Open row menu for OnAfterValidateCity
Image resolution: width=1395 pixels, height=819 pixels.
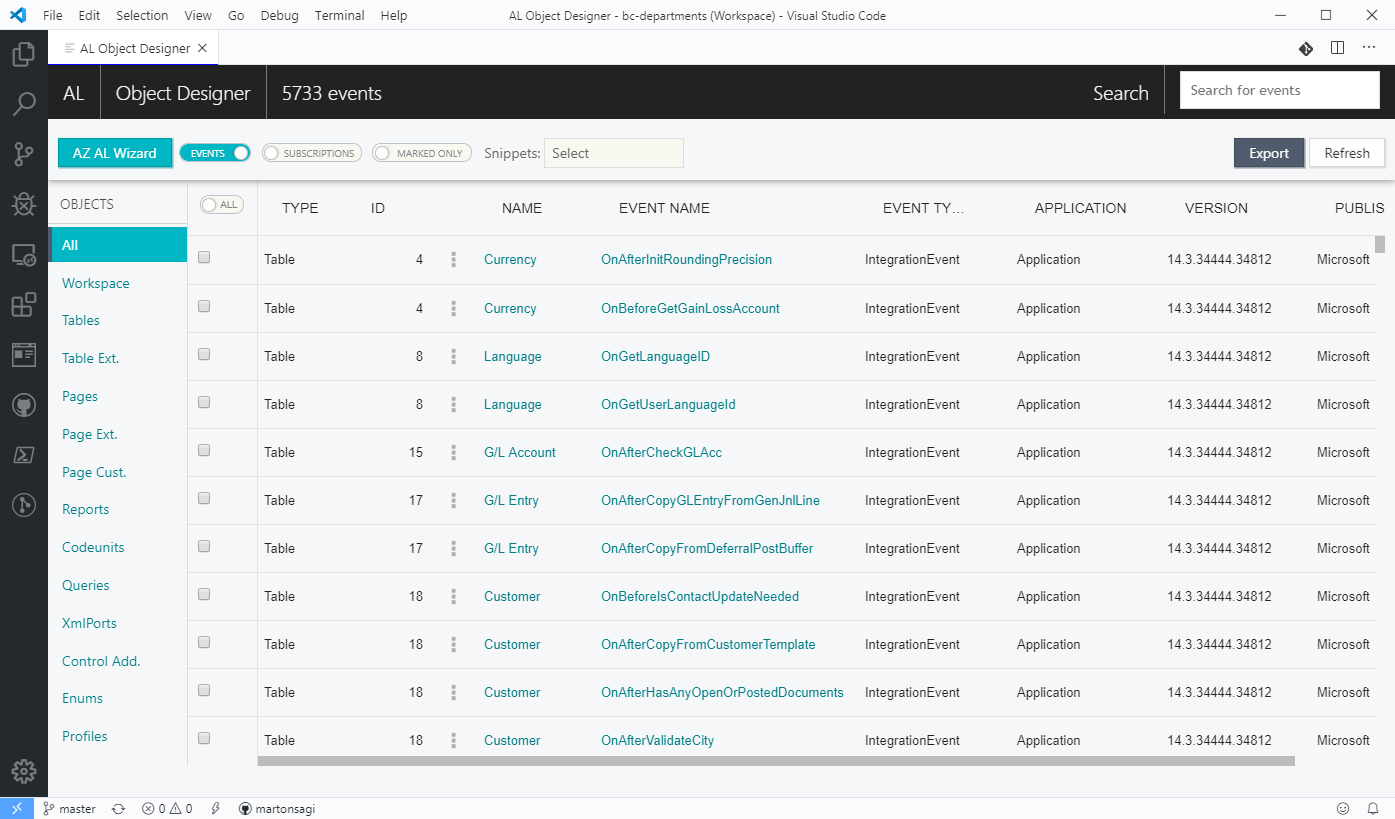point(454,740)
